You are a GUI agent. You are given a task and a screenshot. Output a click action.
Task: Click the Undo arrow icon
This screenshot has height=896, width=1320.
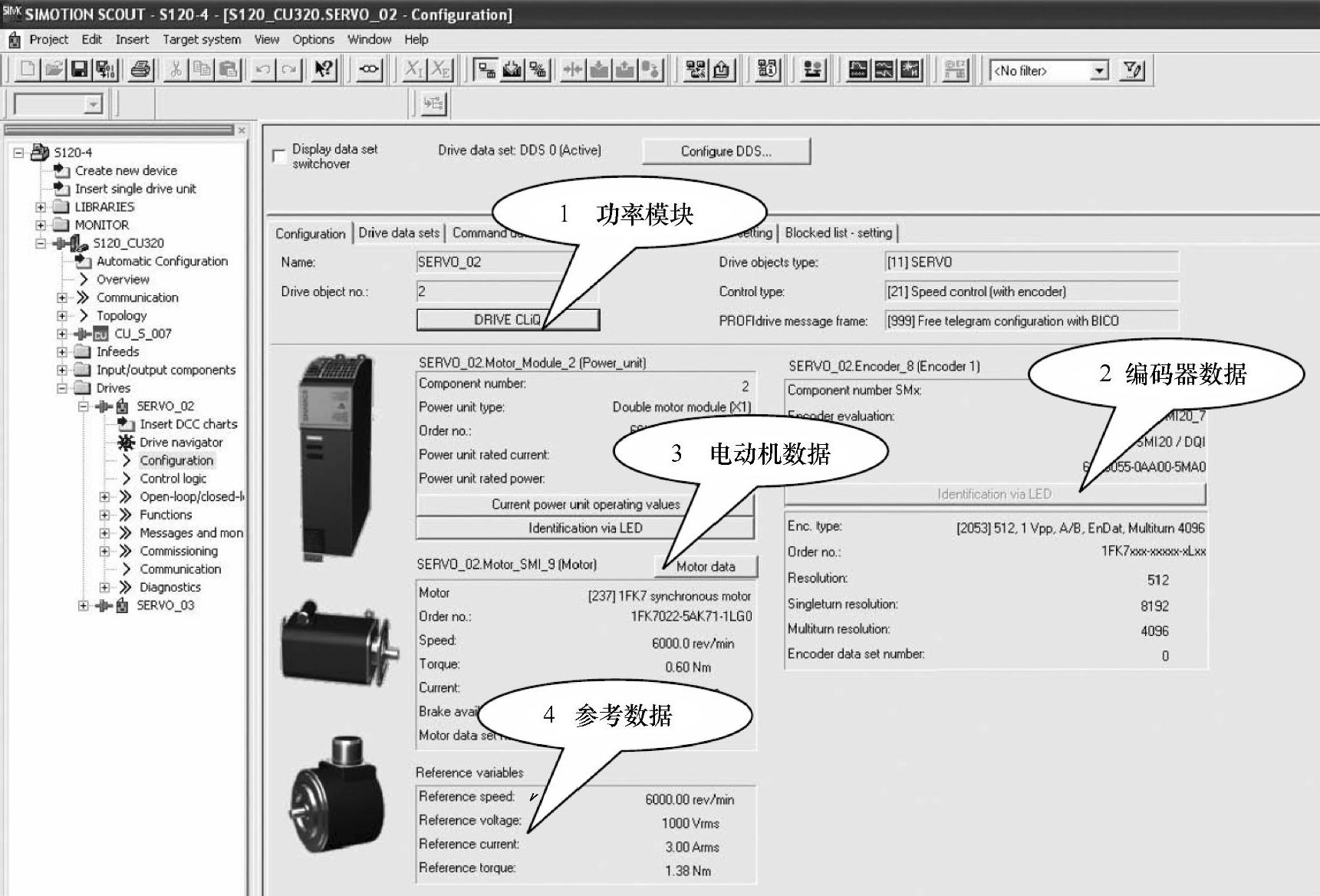click(263, 70)
